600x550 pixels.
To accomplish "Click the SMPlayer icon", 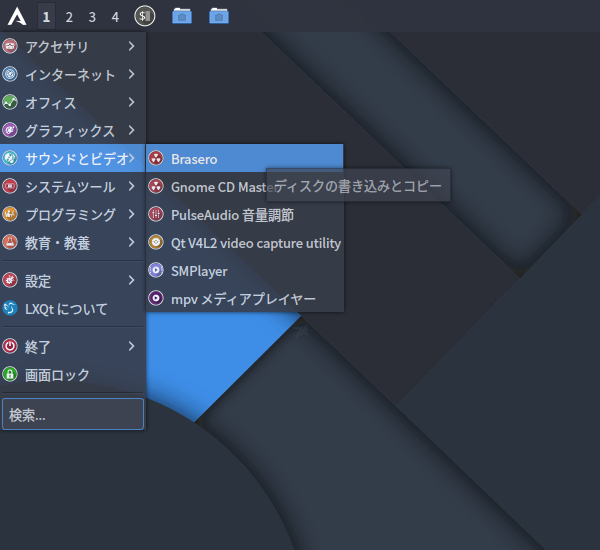I will click(156, 270).
